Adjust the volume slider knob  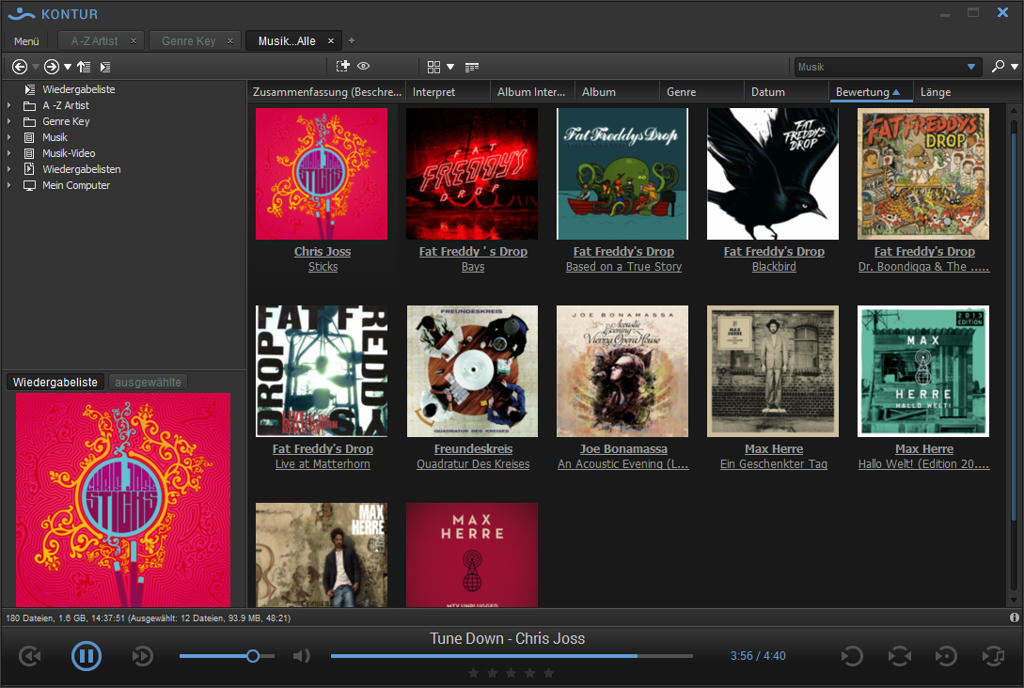[x=253, y=656]
